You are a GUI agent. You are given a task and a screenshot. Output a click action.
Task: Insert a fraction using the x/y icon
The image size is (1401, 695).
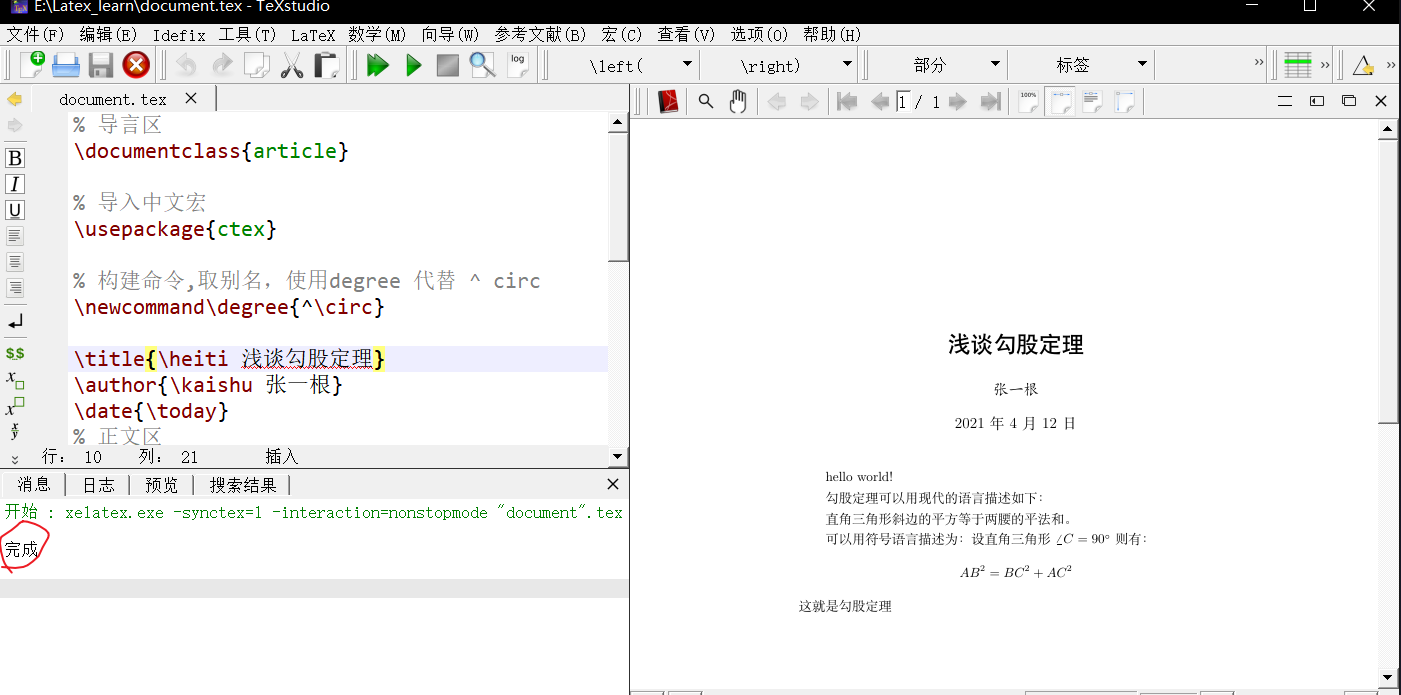(14, 430)
